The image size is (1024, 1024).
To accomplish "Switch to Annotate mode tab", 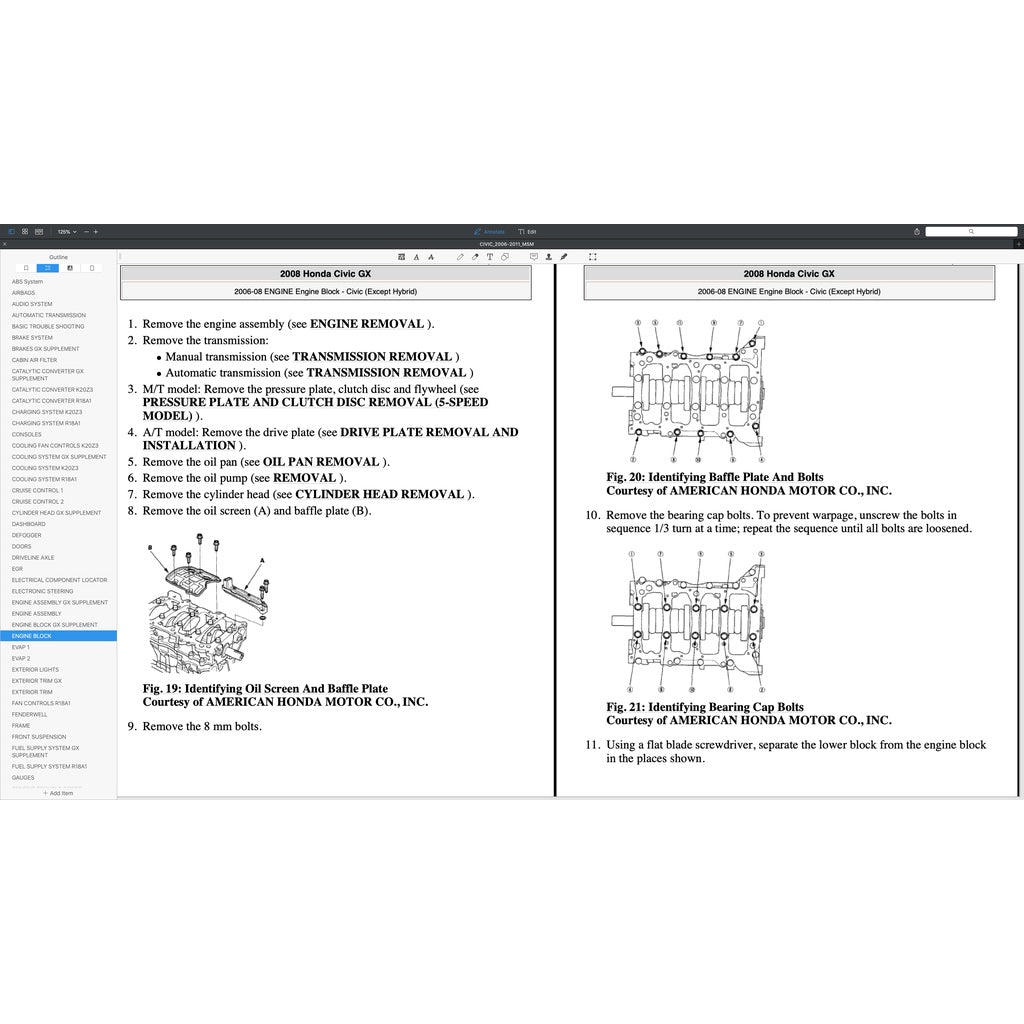I will point(490,231).
